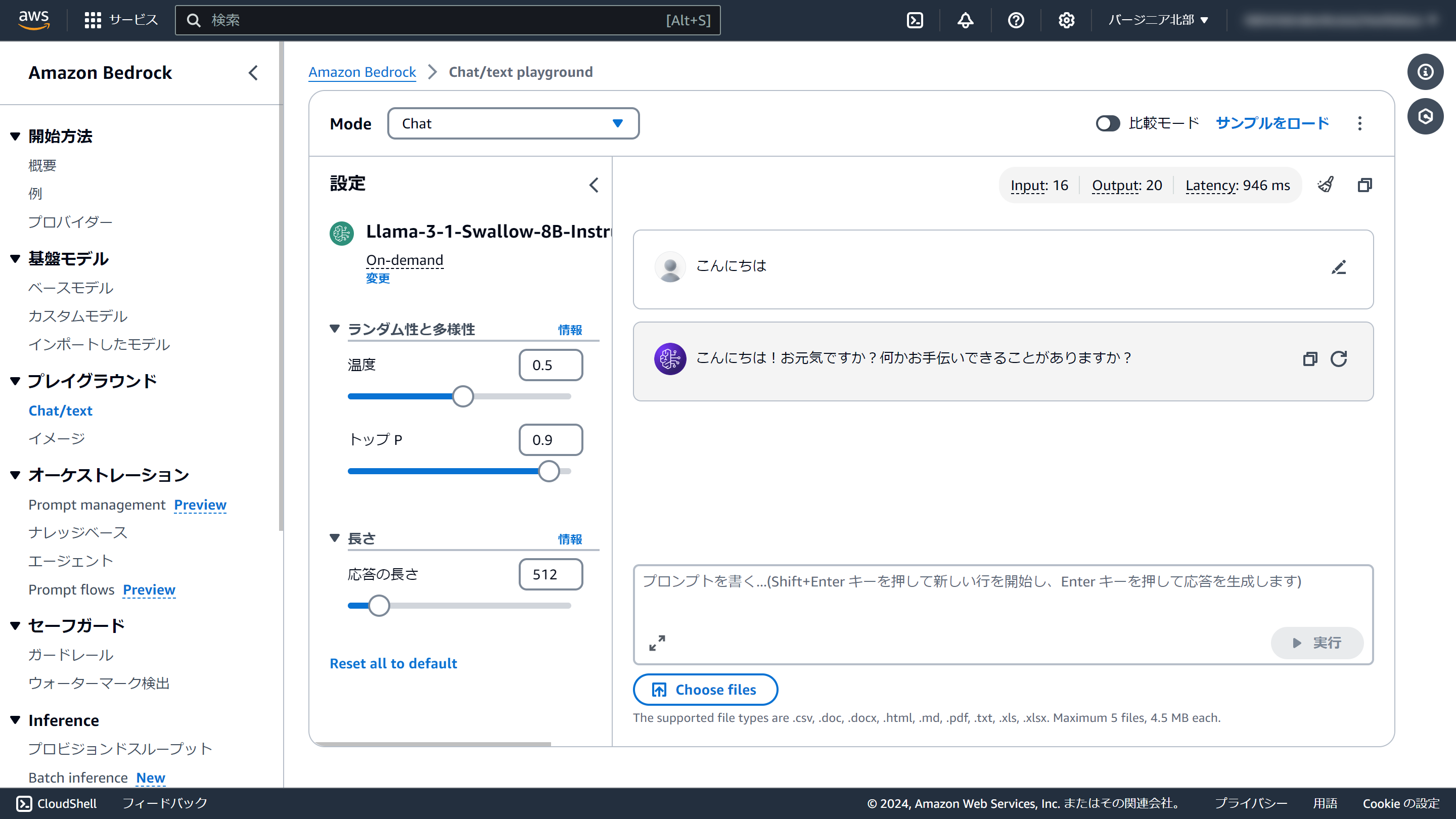Viewport: 1456px width, 819px height.
Task: Toggle the 比較モード switch
Action: 1107,123
